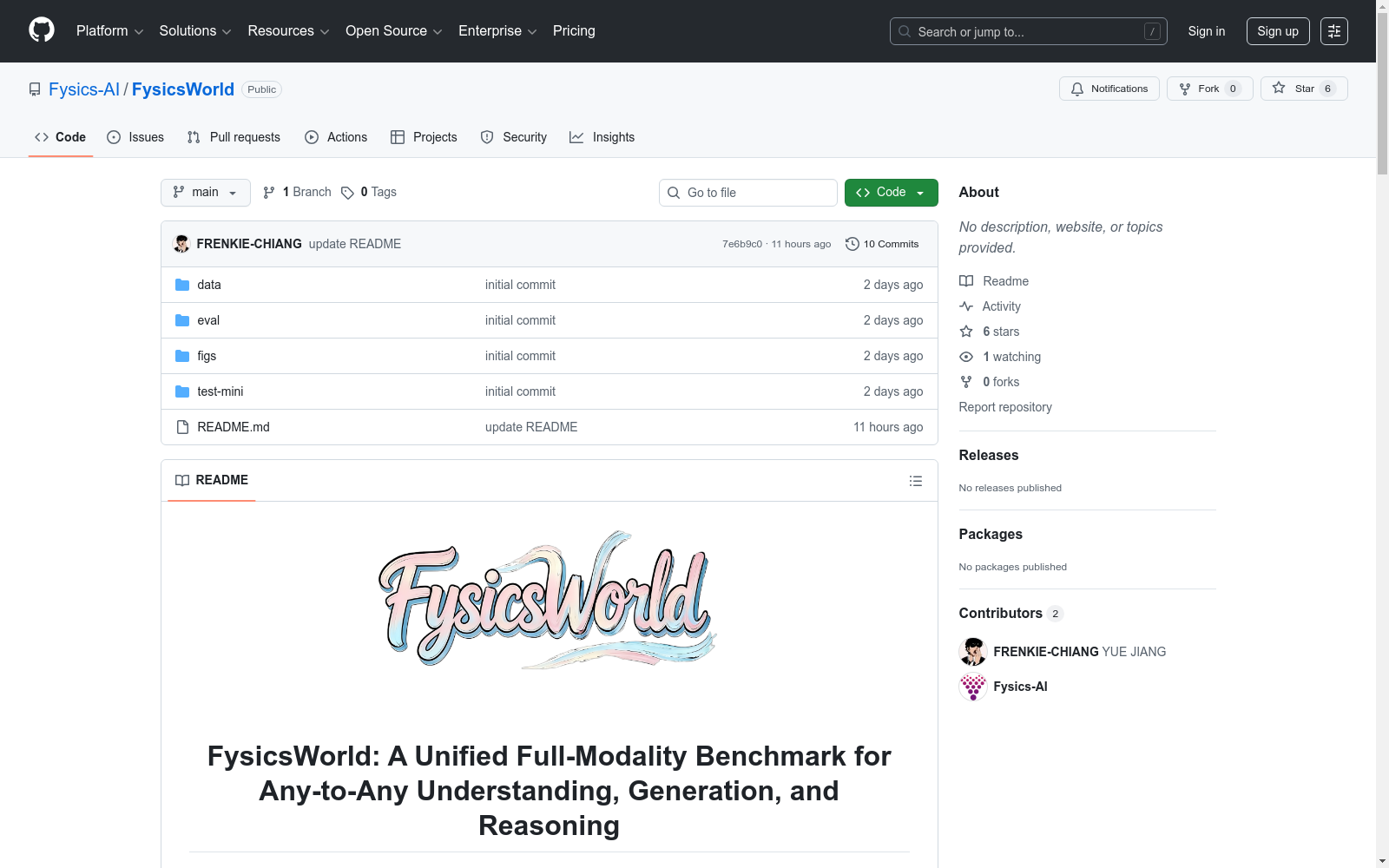This screenshot has height=868, width=1389.
Task: Click the Report repository link
Action: pyautogui.click(x=1005, y=407)
